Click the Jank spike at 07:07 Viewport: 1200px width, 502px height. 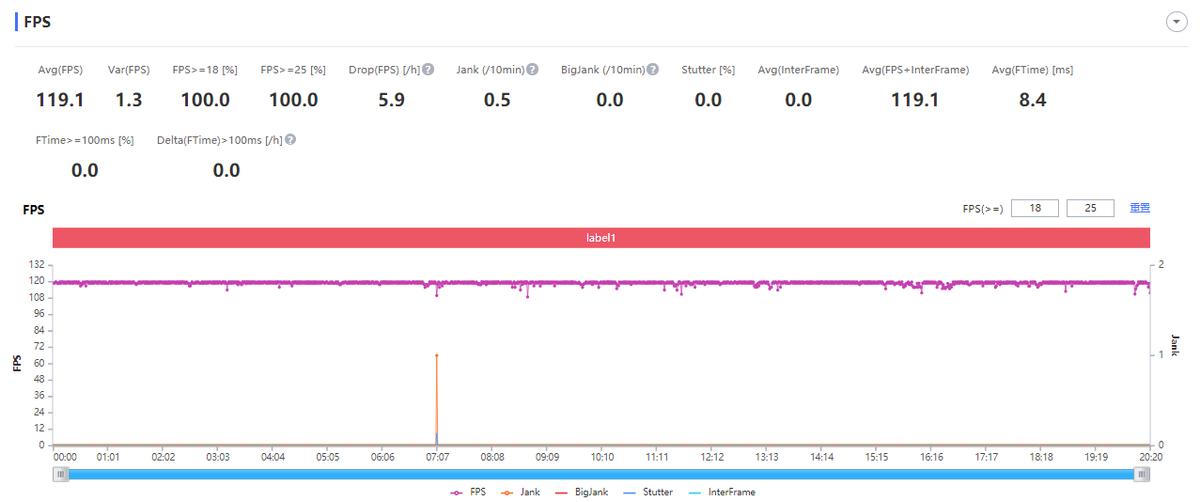[x=437, y=355]
